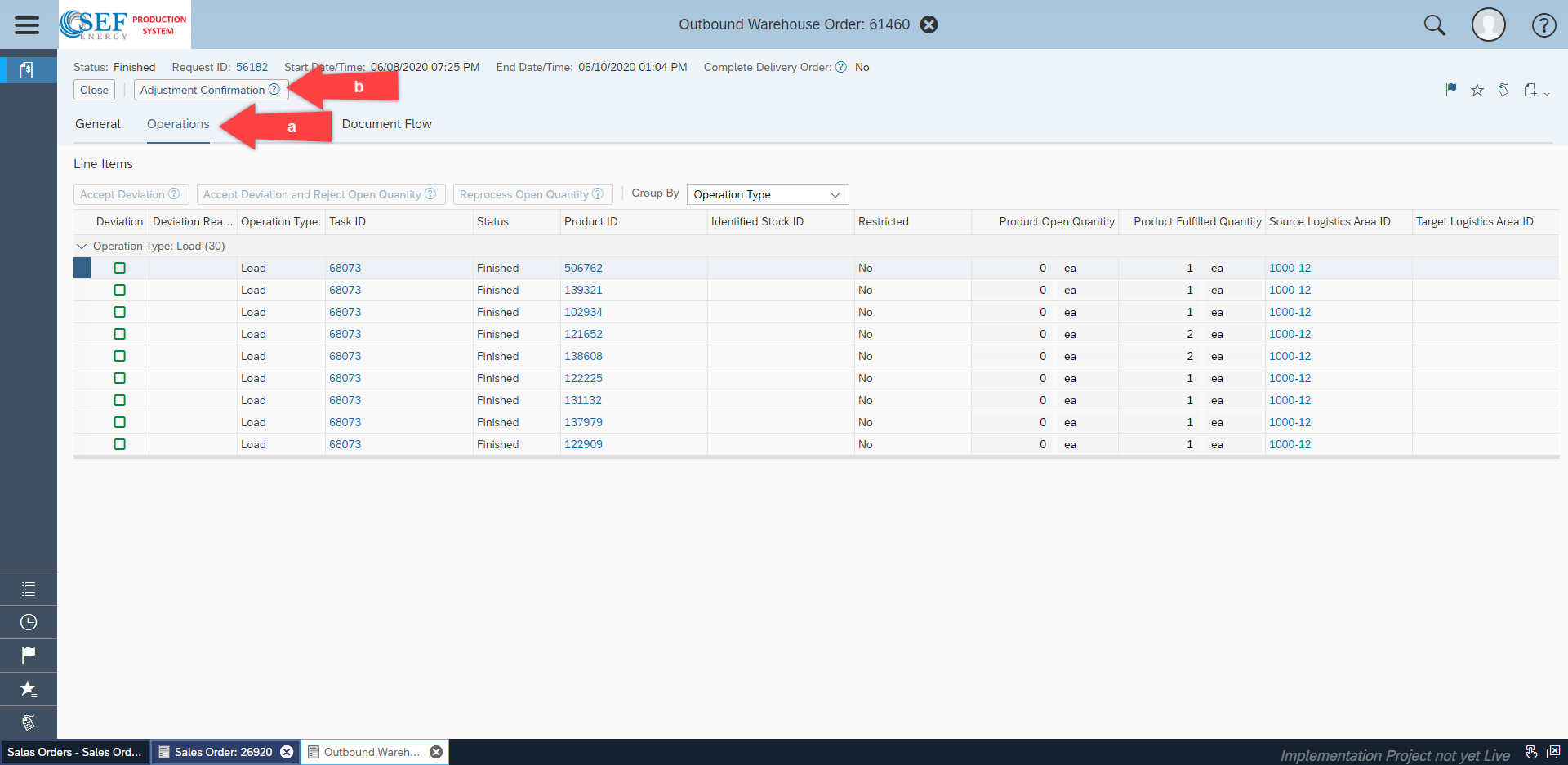Close the Outbound Wareh... bottom tab
1568x765 pixels.
tap(436, 752)
